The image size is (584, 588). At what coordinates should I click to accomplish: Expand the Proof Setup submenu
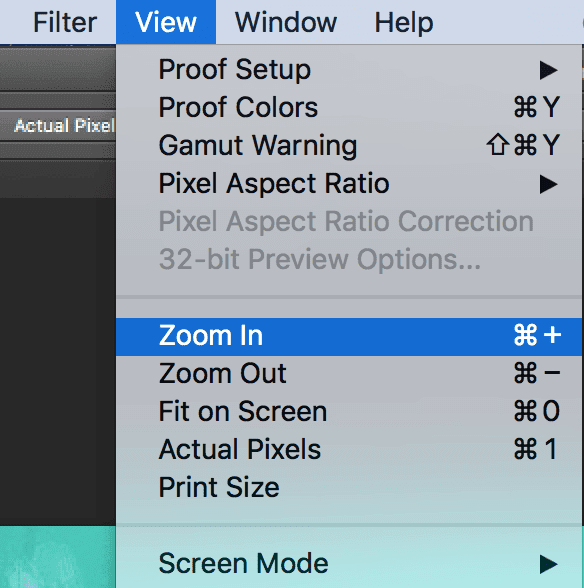(349, 70)
